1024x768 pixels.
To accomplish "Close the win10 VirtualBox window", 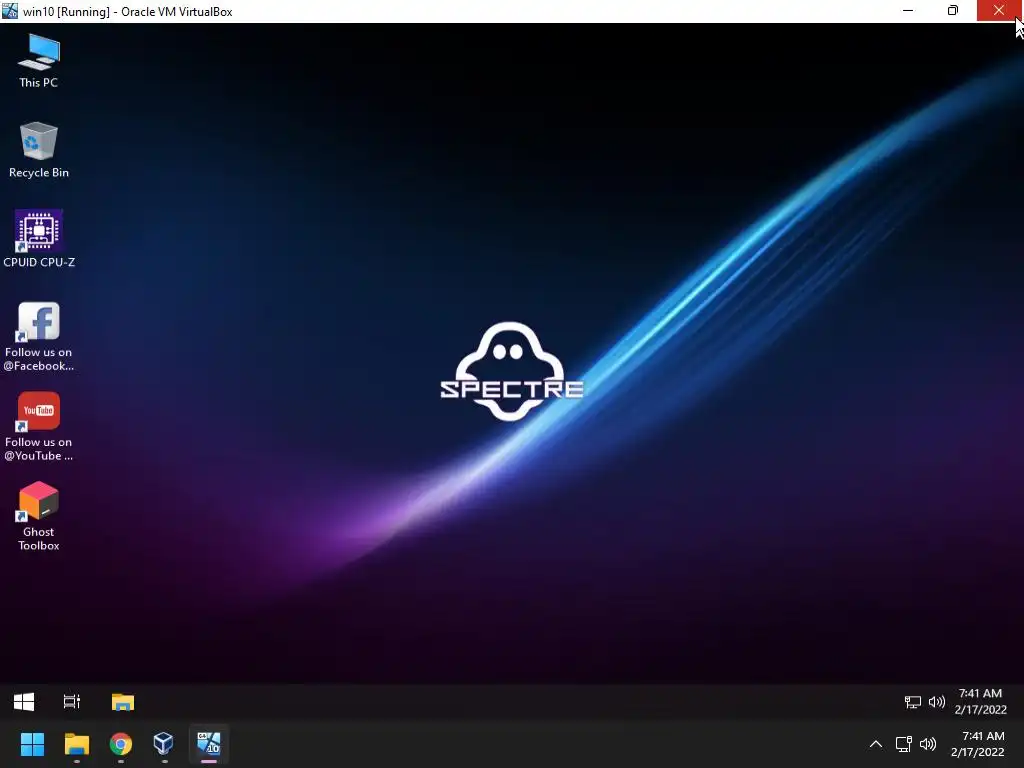I will pyautogui.click(x=999, y=10).
